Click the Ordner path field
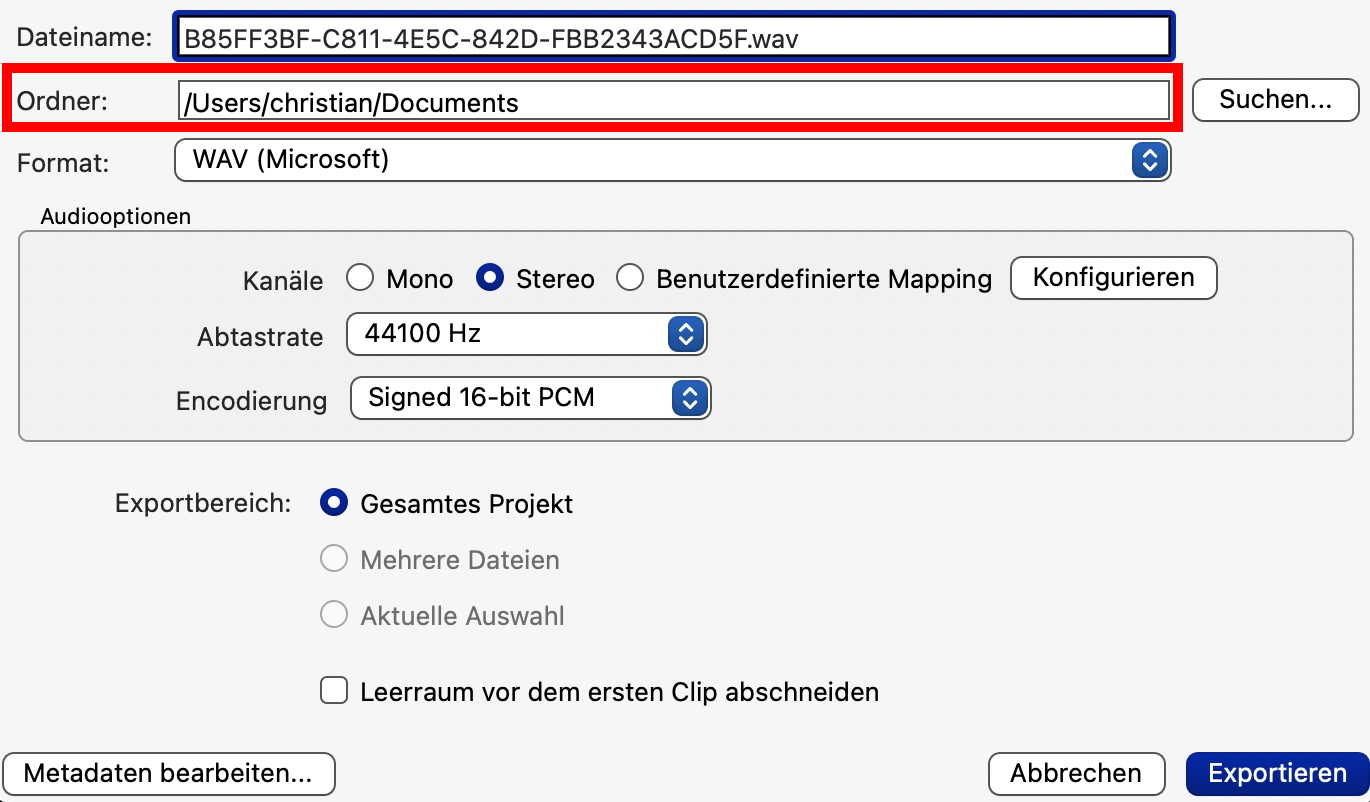Viewport: 1370px width, 802px height. click(x=672, y=102)
